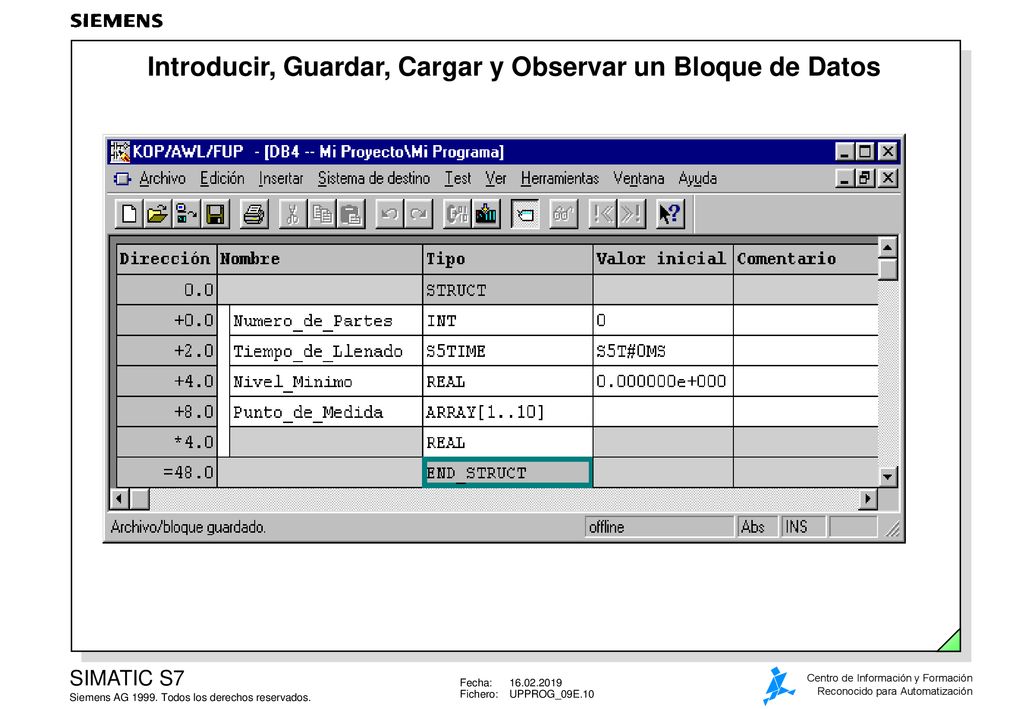Click the document icon left of Archivo
This screenshot has width=1024, height=709.
122,178
